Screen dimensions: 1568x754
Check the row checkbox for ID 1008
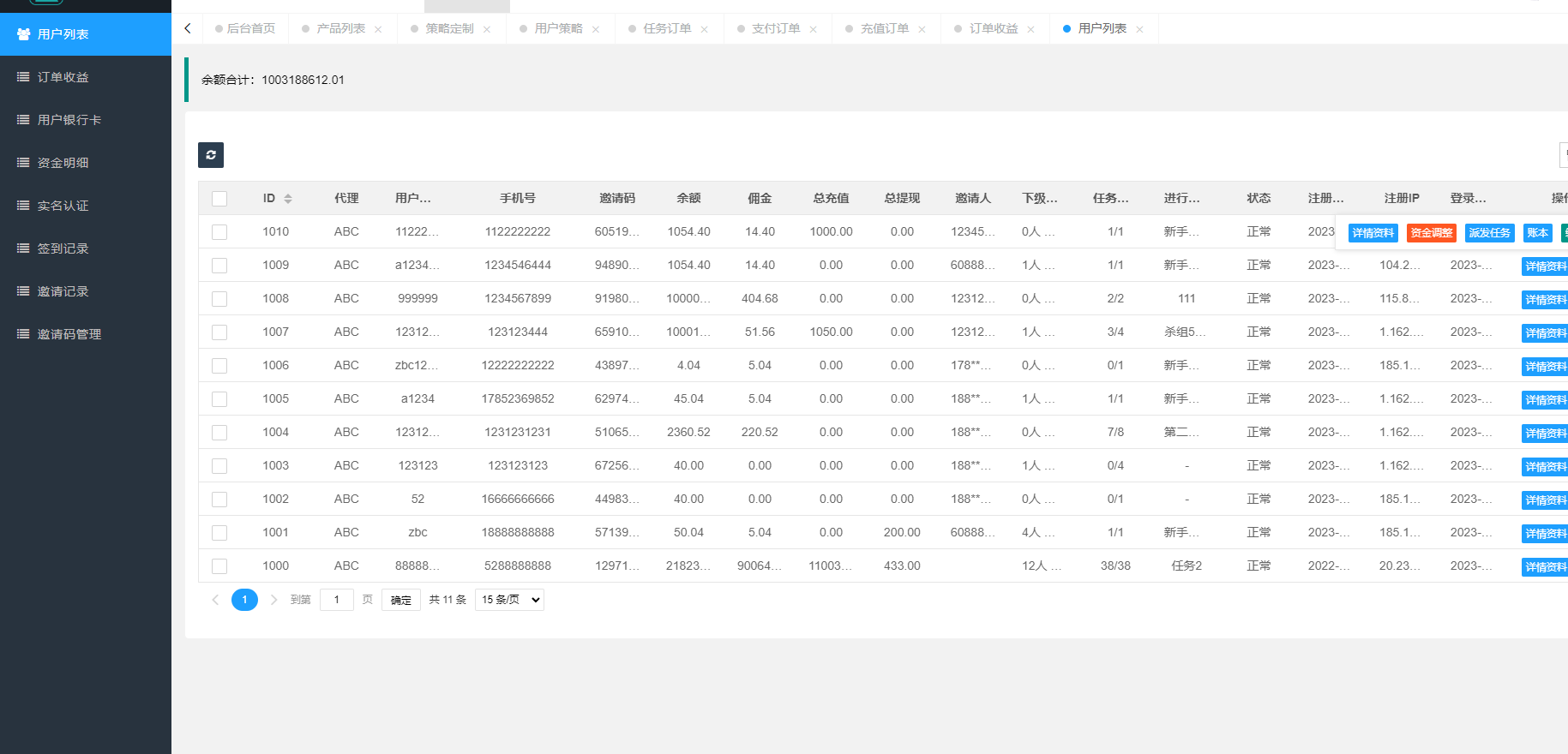point(219,299)
